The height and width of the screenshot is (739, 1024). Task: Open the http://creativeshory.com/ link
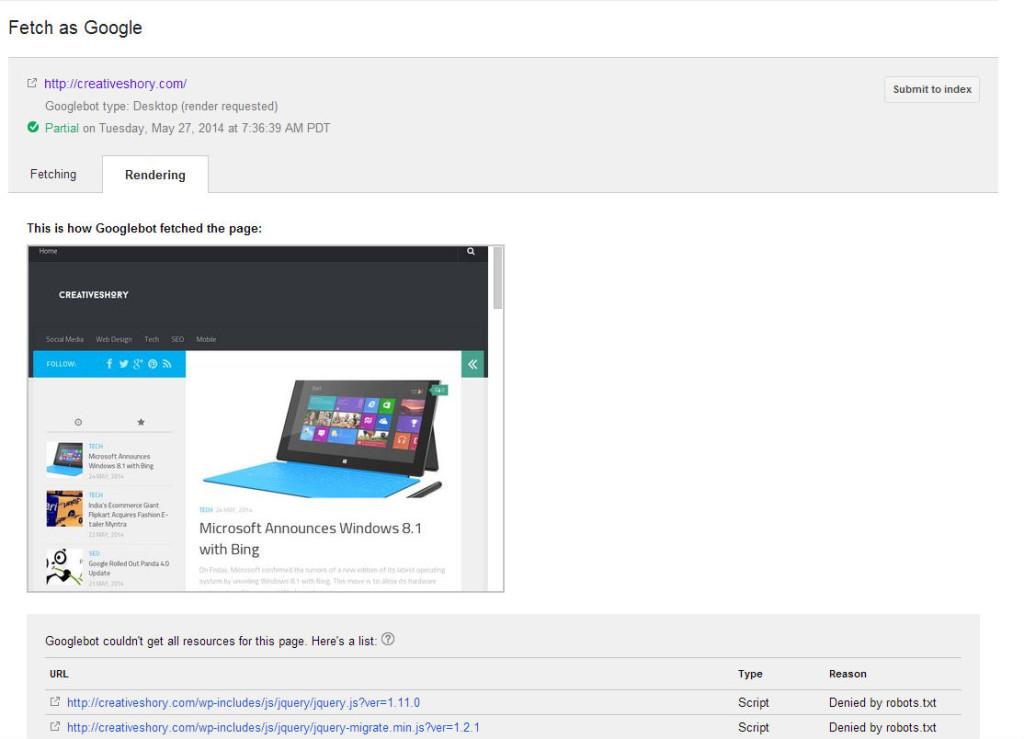pos(116,84)
